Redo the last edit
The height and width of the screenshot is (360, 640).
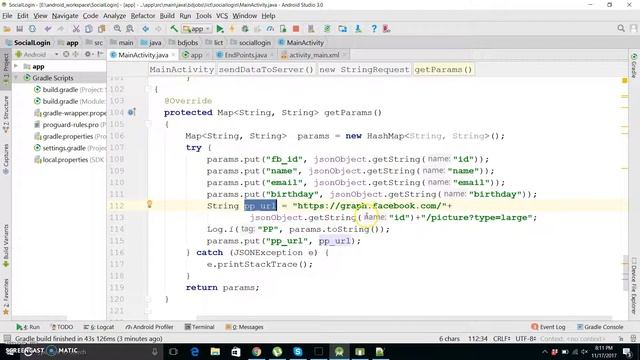pyautogui.click(x=61, y=29)
